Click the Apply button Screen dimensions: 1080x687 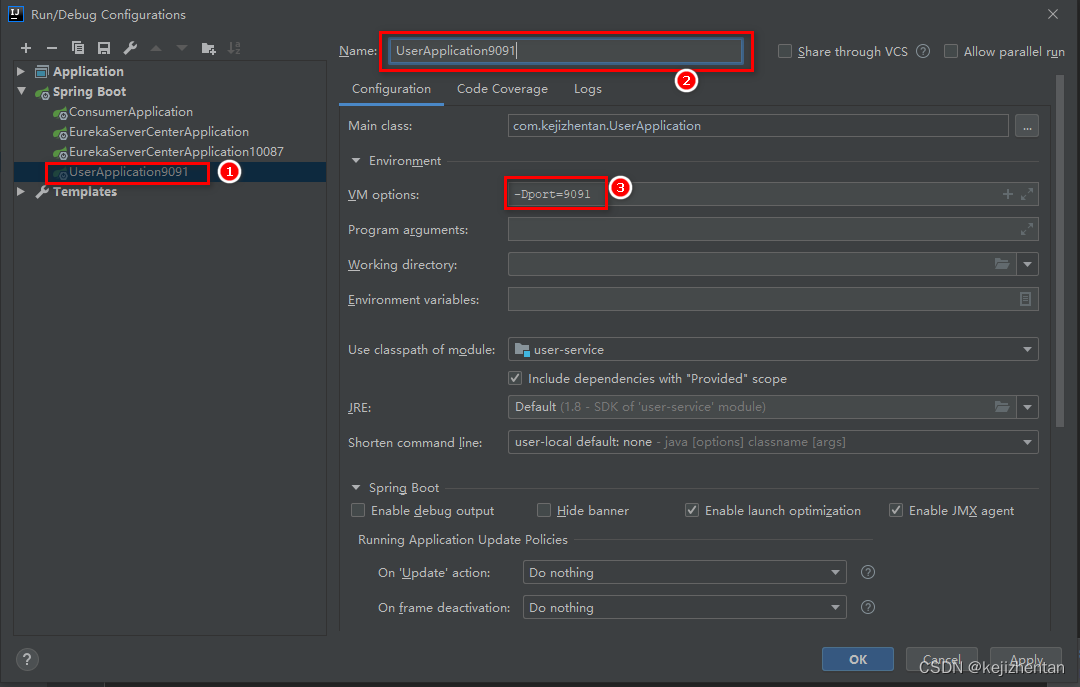click(x=1026, y=659)
